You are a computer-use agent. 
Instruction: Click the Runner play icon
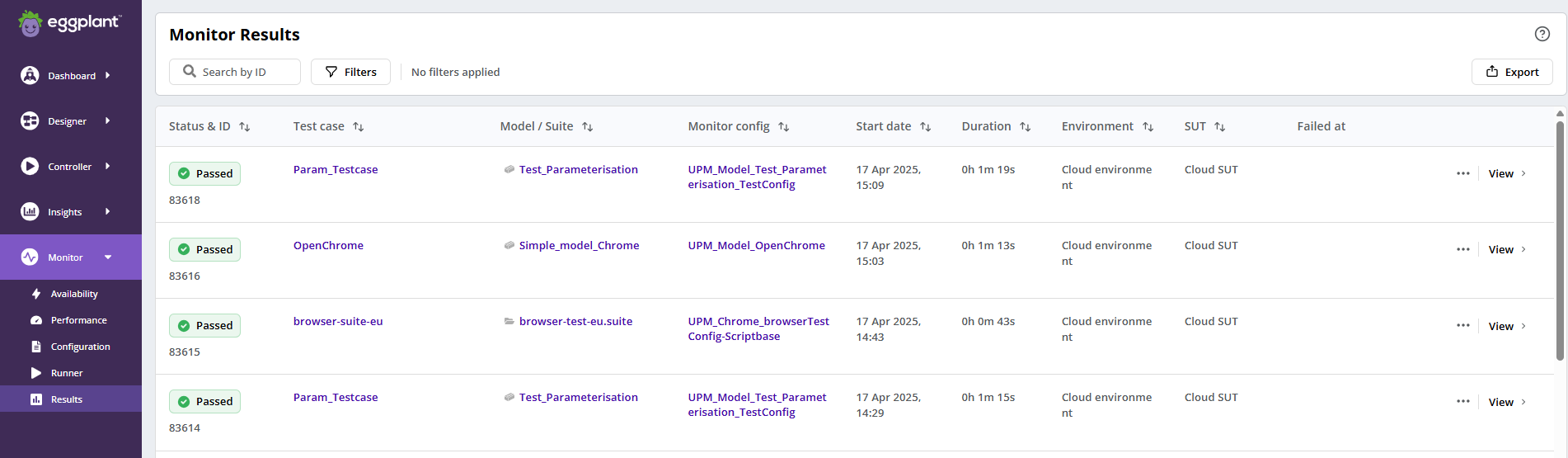(36, 373)
